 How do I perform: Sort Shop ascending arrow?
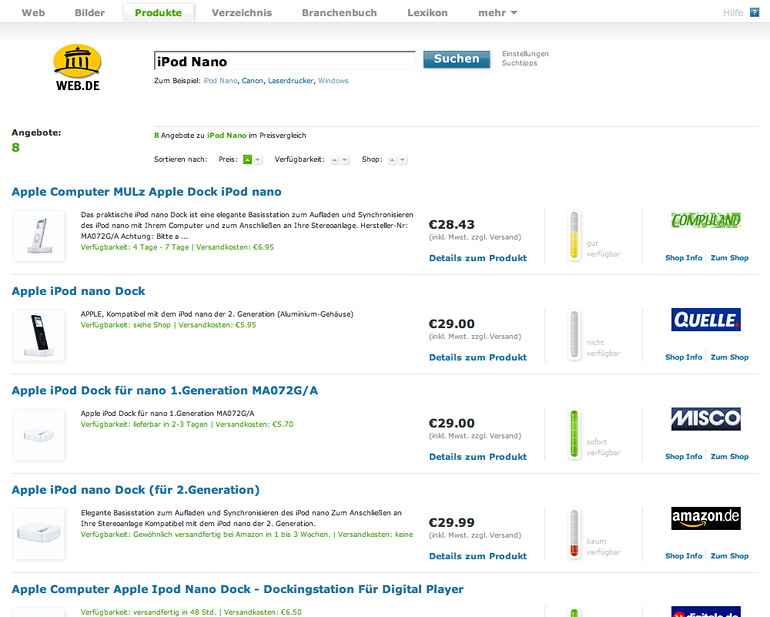pos(392,160)
